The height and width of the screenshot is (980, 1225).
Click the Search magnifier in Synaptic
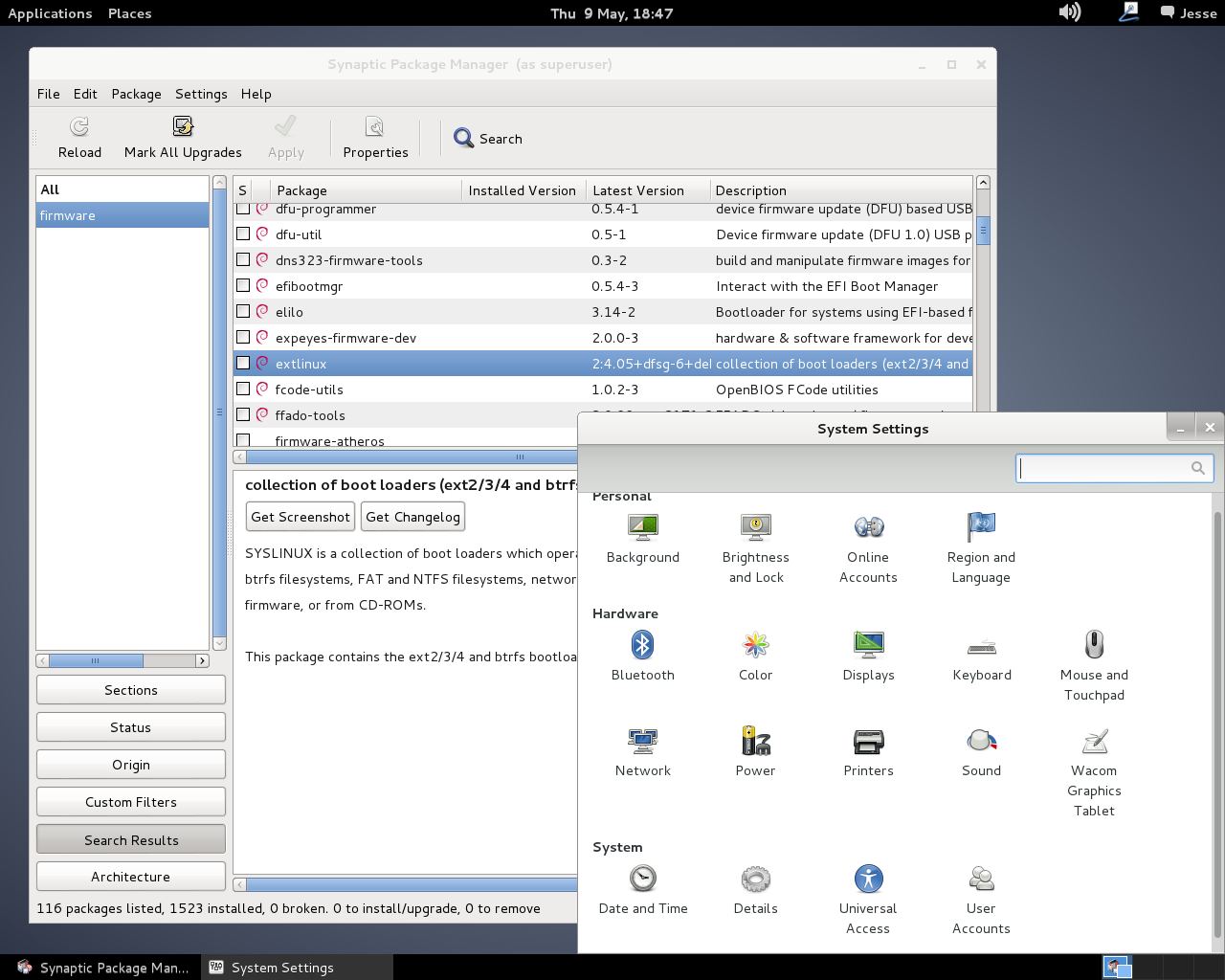click(x=464, y=139)
